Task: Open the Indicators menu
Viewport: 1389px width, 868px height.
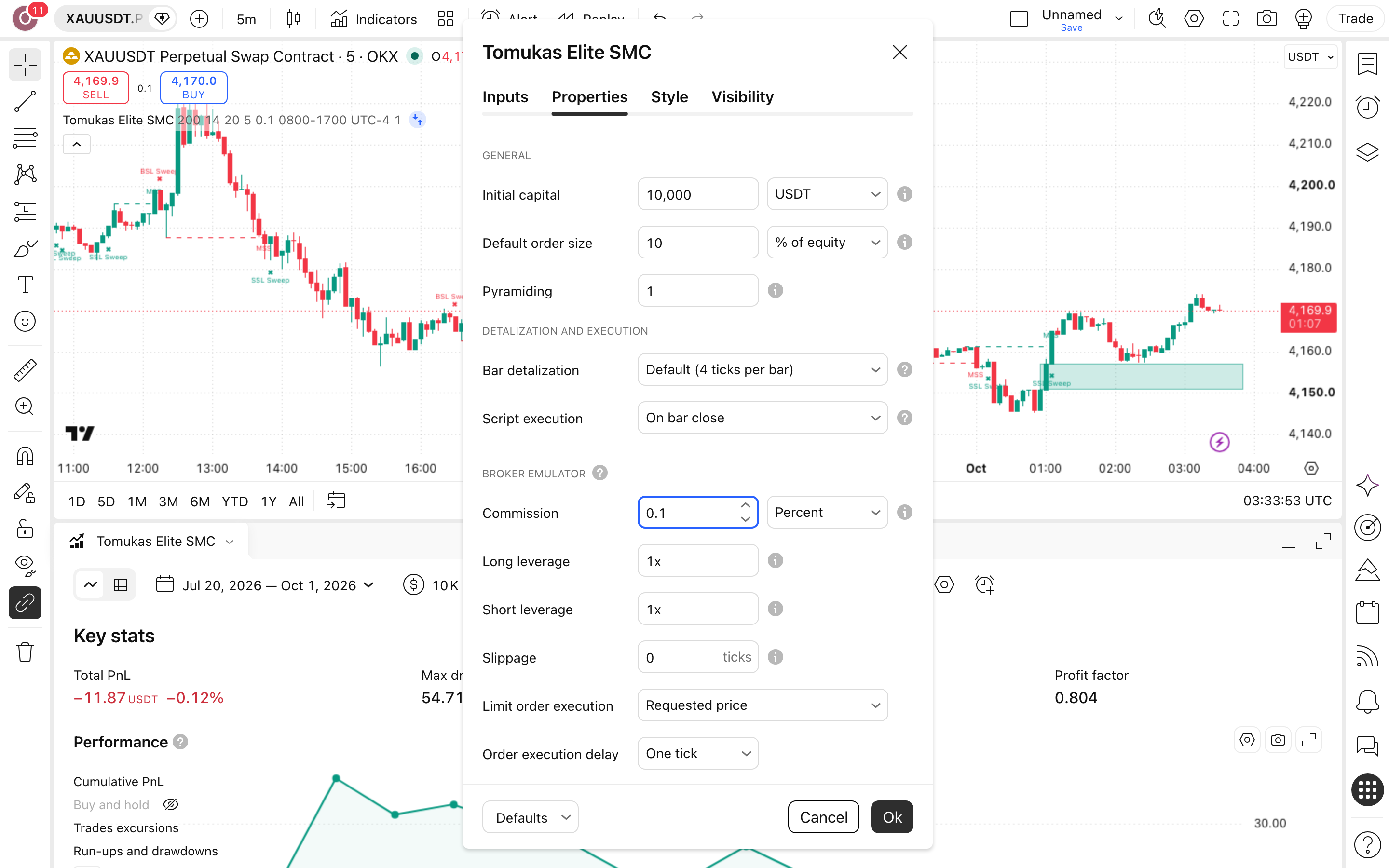Action: [x=374, y=19]
